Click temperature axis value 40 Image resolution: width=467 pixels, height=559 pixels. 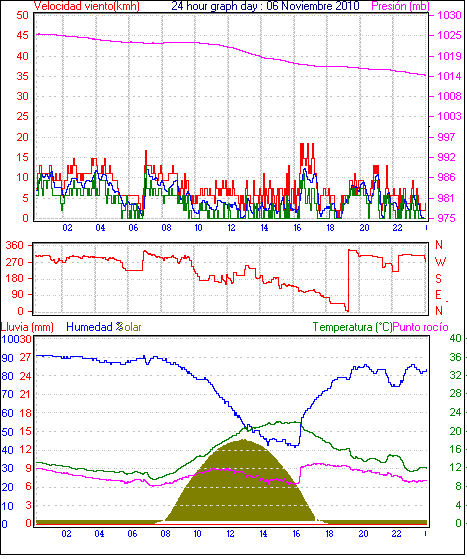click(x=455, y=338)
